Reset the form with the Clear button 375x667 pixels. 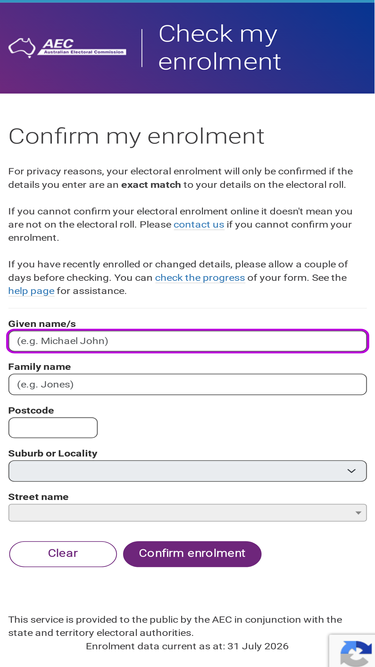pos(63,553)
